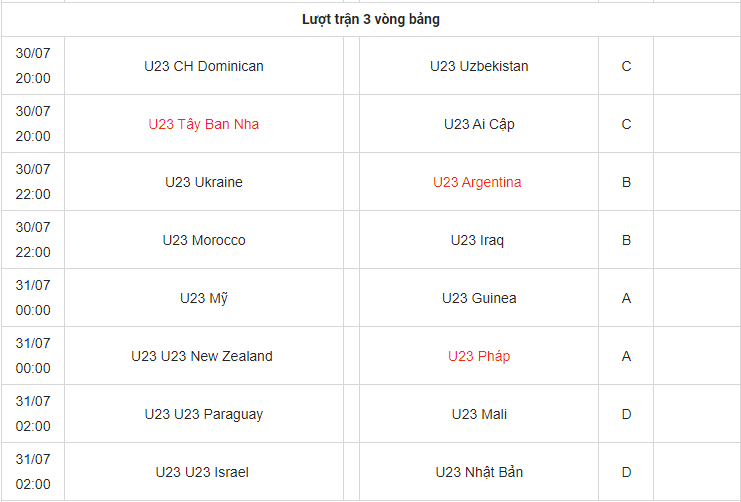Viewport: 741px width, 502px height.
Task: Click the U23 Argentina team link
Action: tap(477, 182)
